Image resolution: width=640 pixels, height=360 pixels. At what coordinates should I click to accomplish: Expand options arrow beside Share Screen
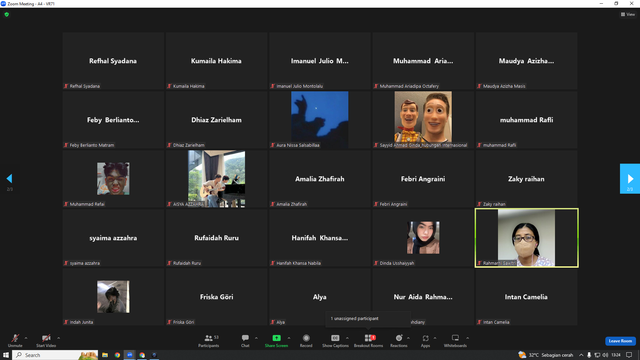point(289,338)
